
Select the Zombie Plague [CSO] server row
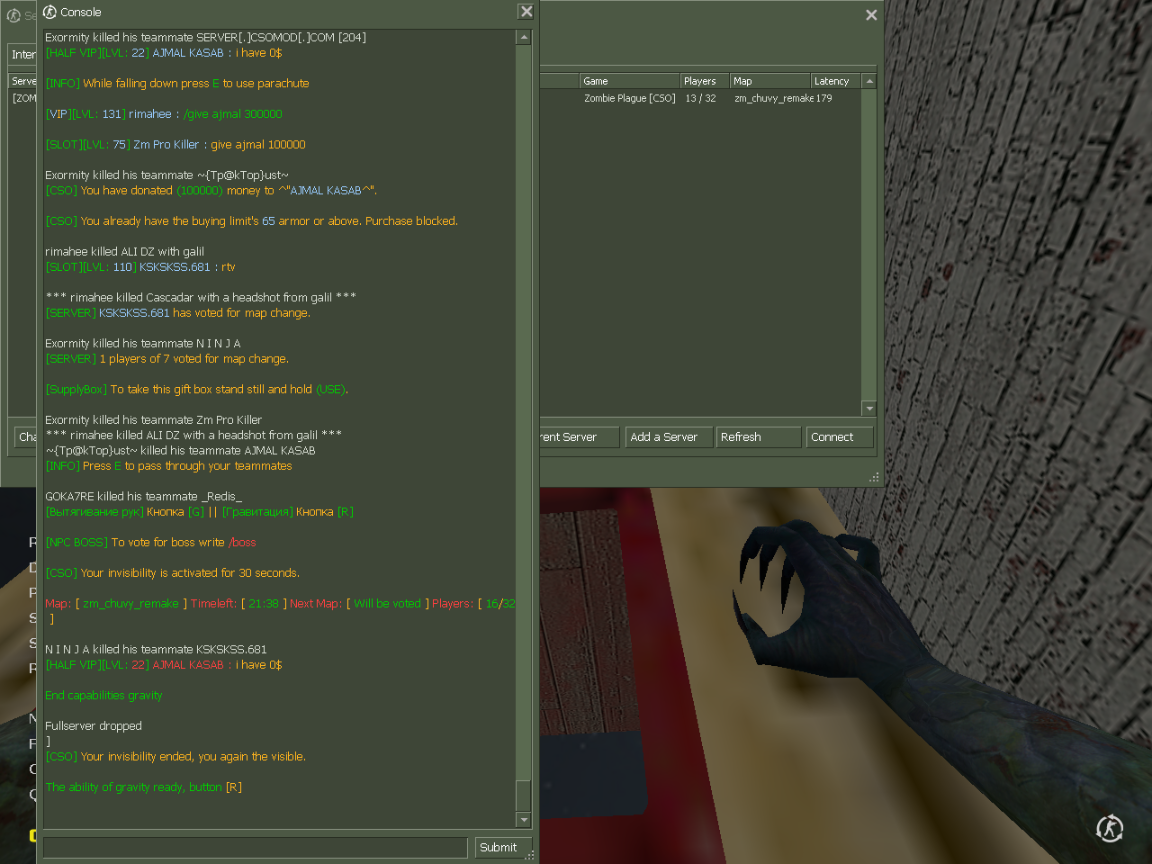coord(700,99)
